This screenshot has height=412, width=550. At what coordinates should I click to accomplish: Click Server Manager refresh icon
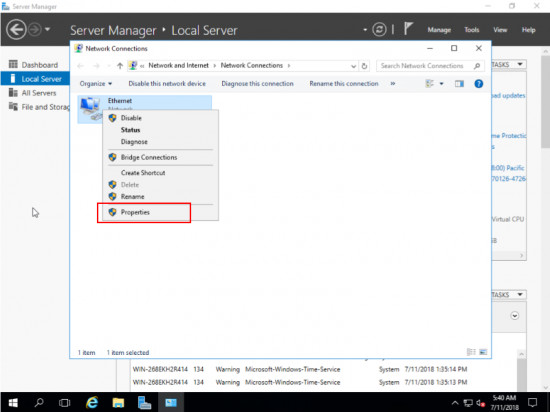[x=379, y=29]
